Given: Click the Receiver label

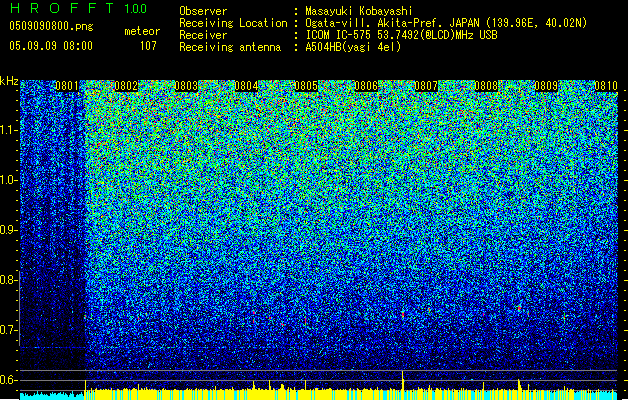Looking at the screenshot, I should point(203,35).
